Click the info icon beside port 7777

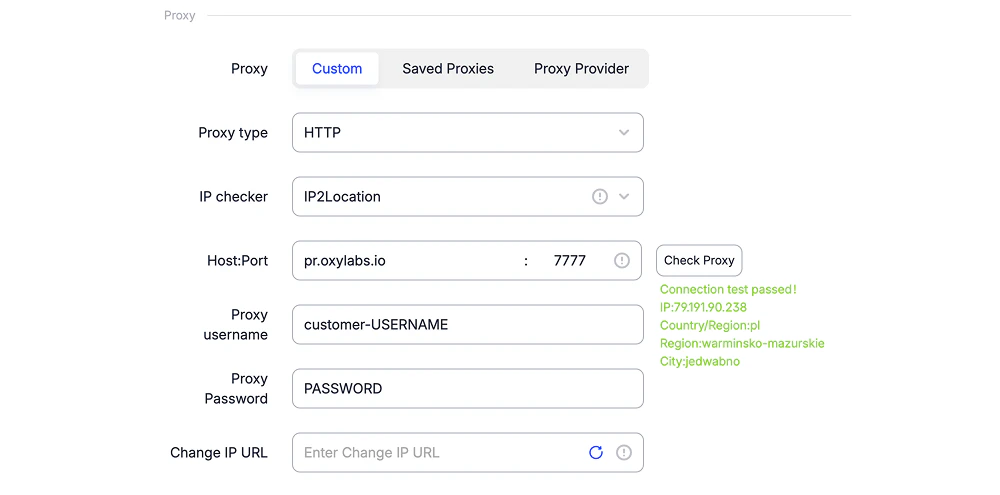622,260
